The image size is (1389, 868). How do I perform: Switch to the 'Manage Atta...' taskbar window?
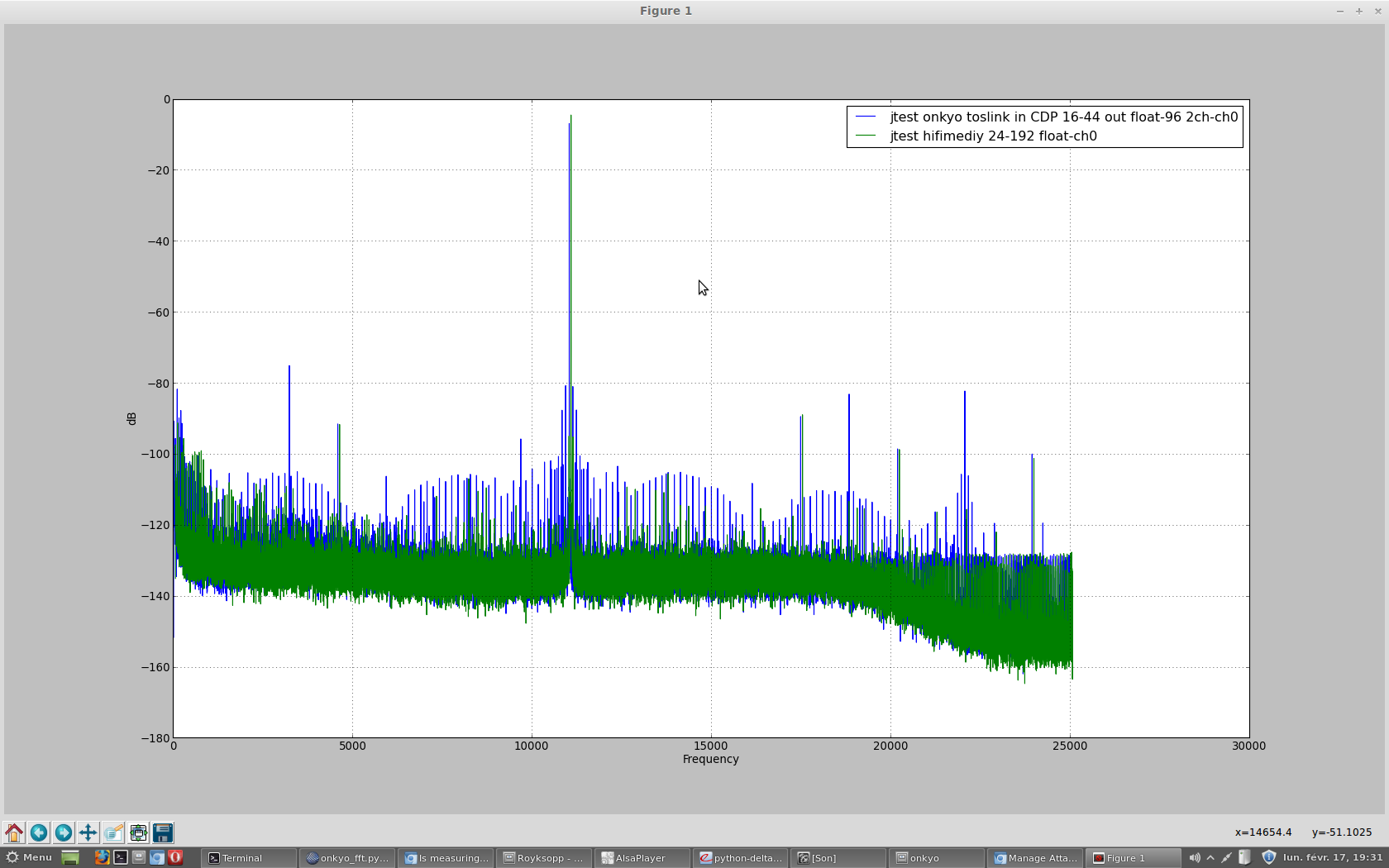click(x=1034, y=858)
